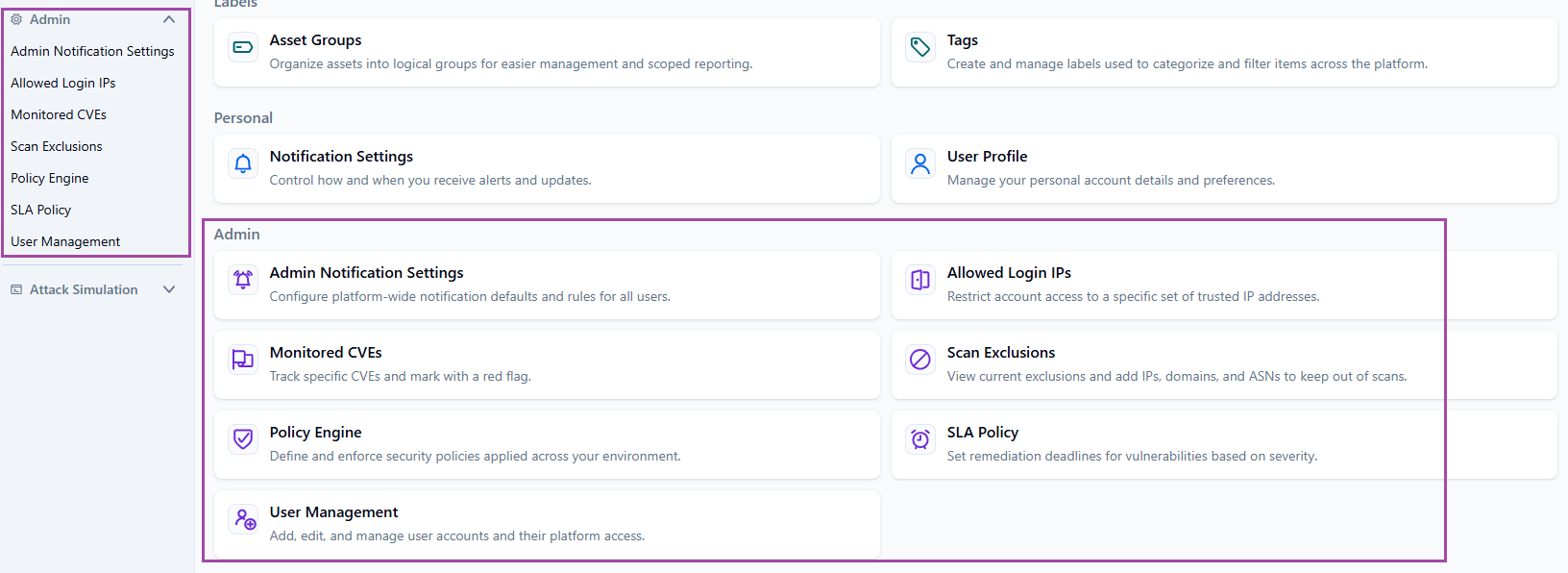Open the Scan Exclusions card title
The width and height of the screenshot is (1568, 573).
(1001, 353)
